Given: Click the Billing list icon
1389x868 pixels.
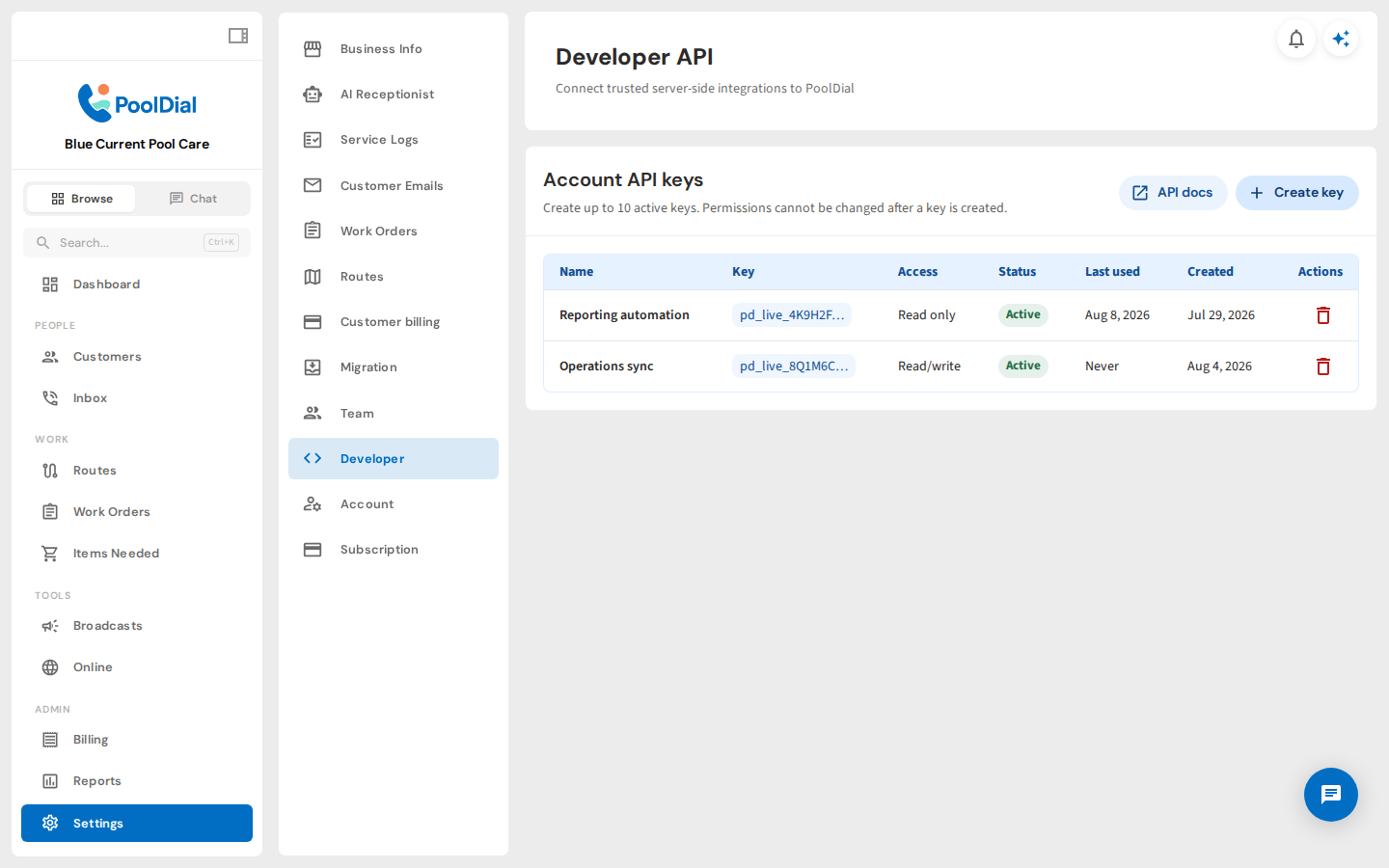Looking at the screenshot, I should [x=50, y=740].
